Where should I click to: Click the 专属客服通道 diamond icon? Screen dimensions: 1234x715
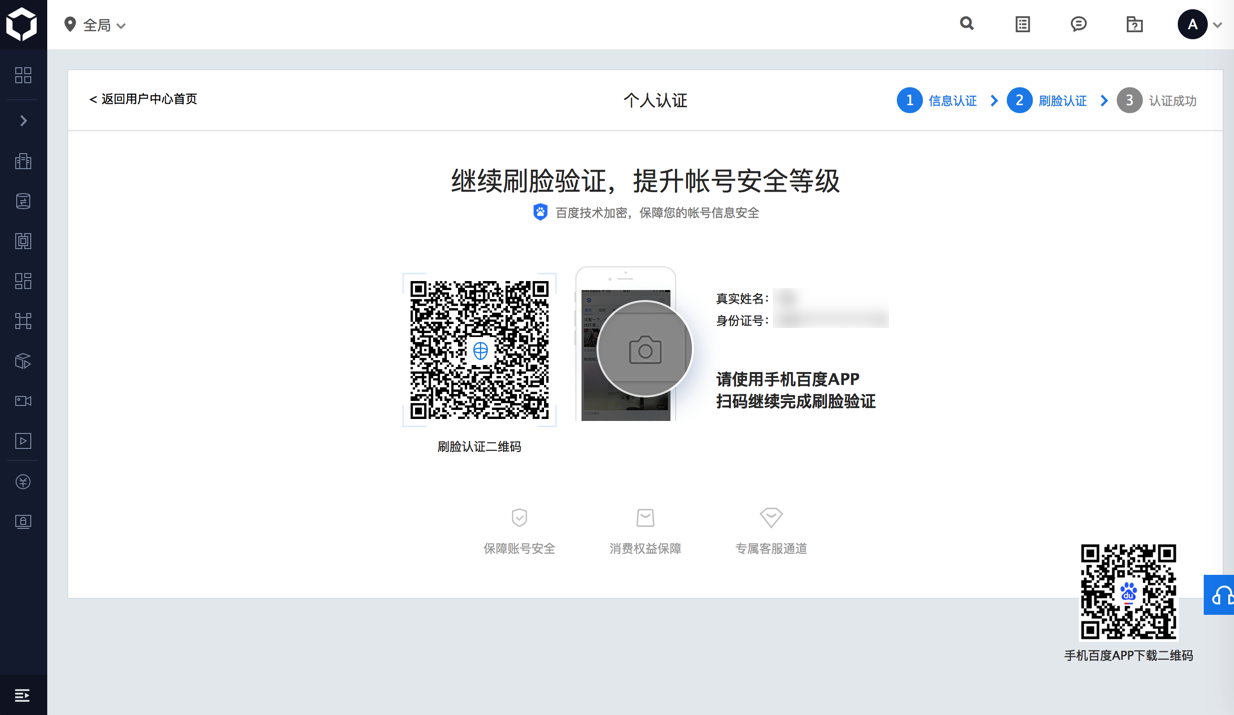point(771,517)
